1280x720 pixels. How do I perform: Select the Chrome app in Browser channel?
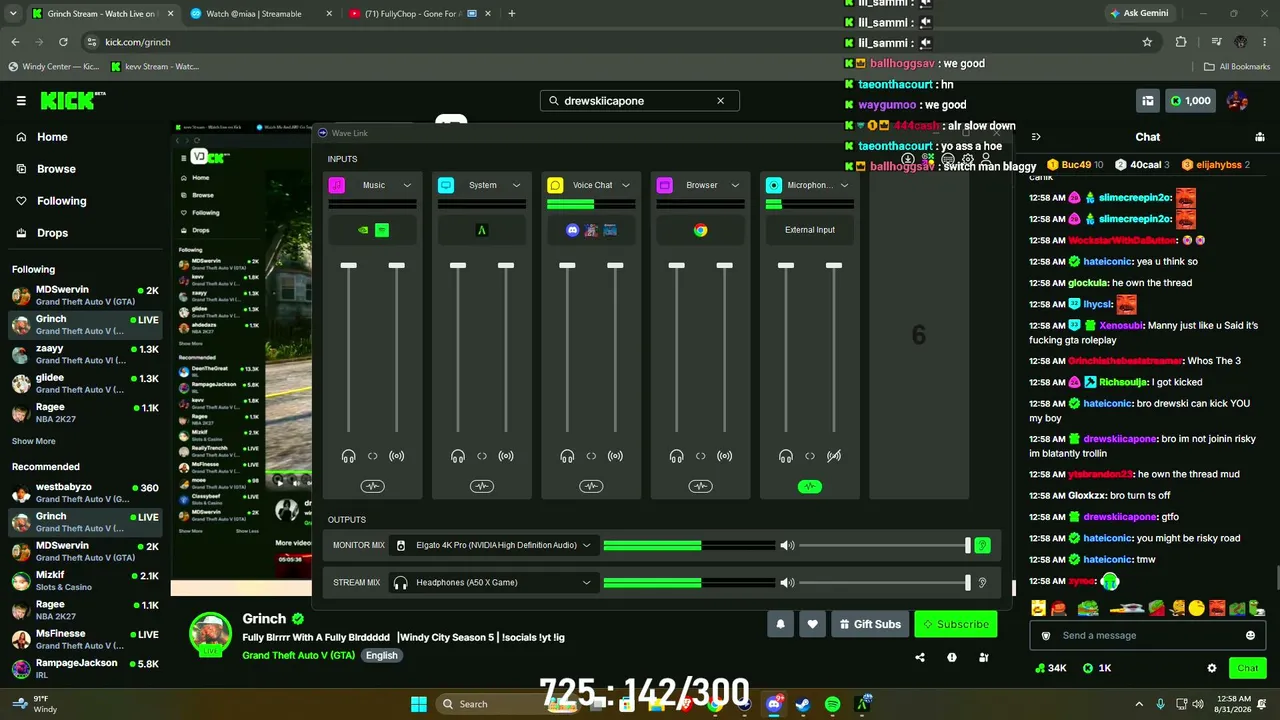[x=700, y=230]
